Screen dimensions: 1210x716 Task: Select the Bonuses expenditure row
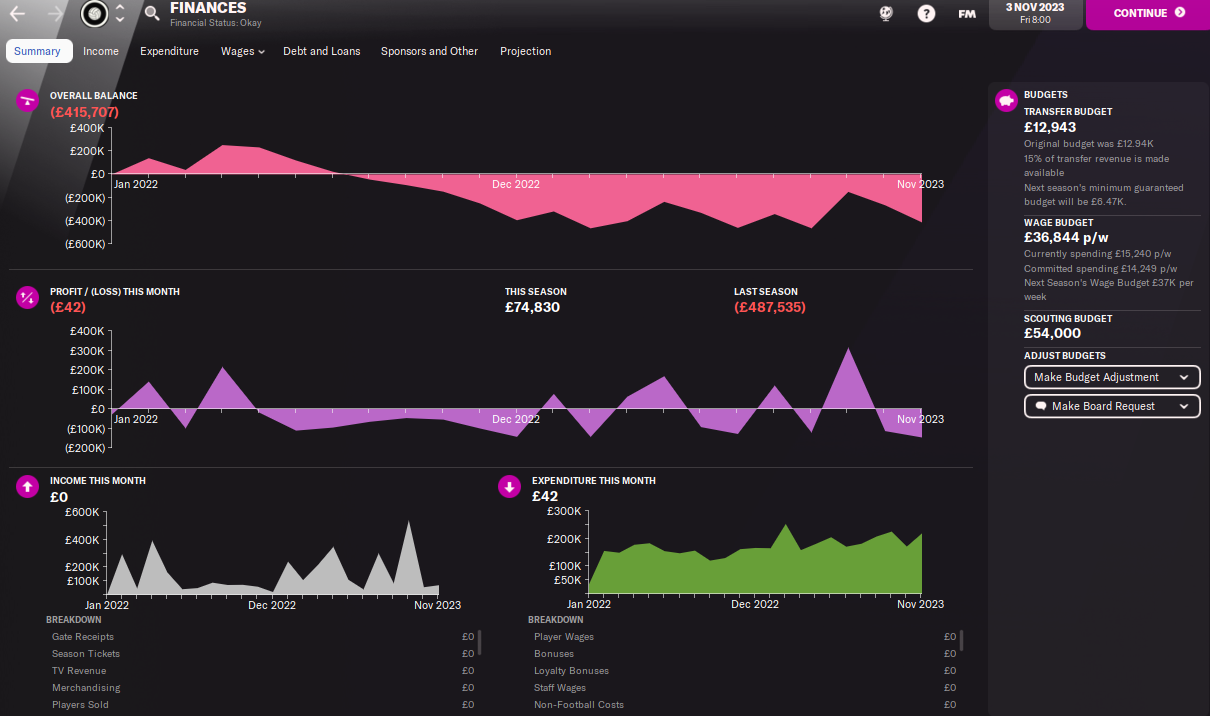point(744,654)
